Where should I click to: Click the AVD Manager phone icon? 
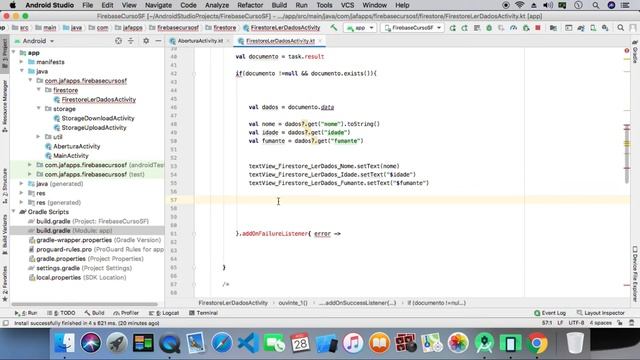(x=593, y=28)
